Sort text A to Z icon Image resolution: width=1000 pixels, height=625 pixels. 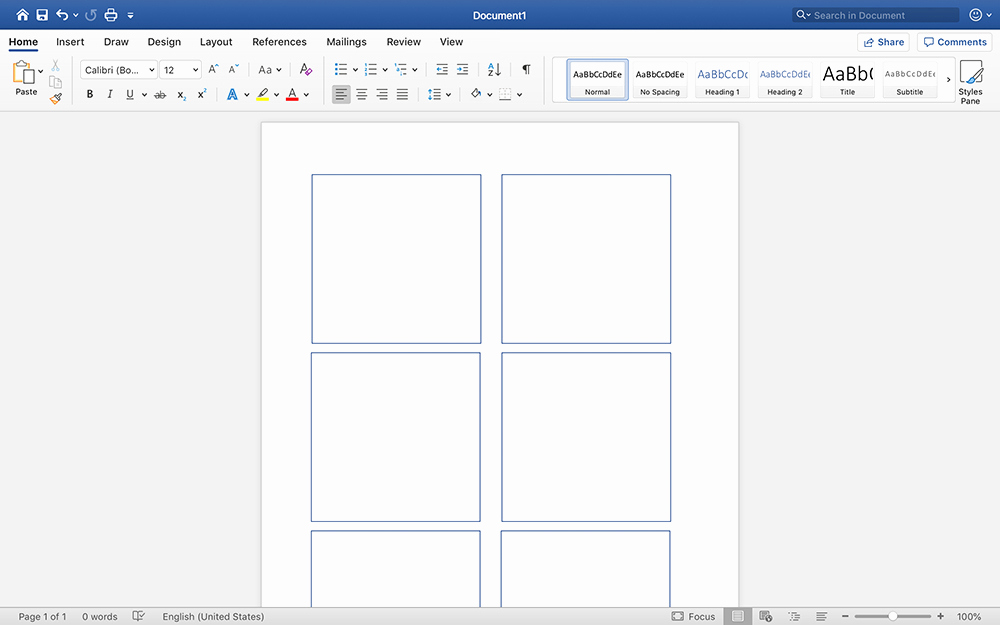tap(494, 69)
